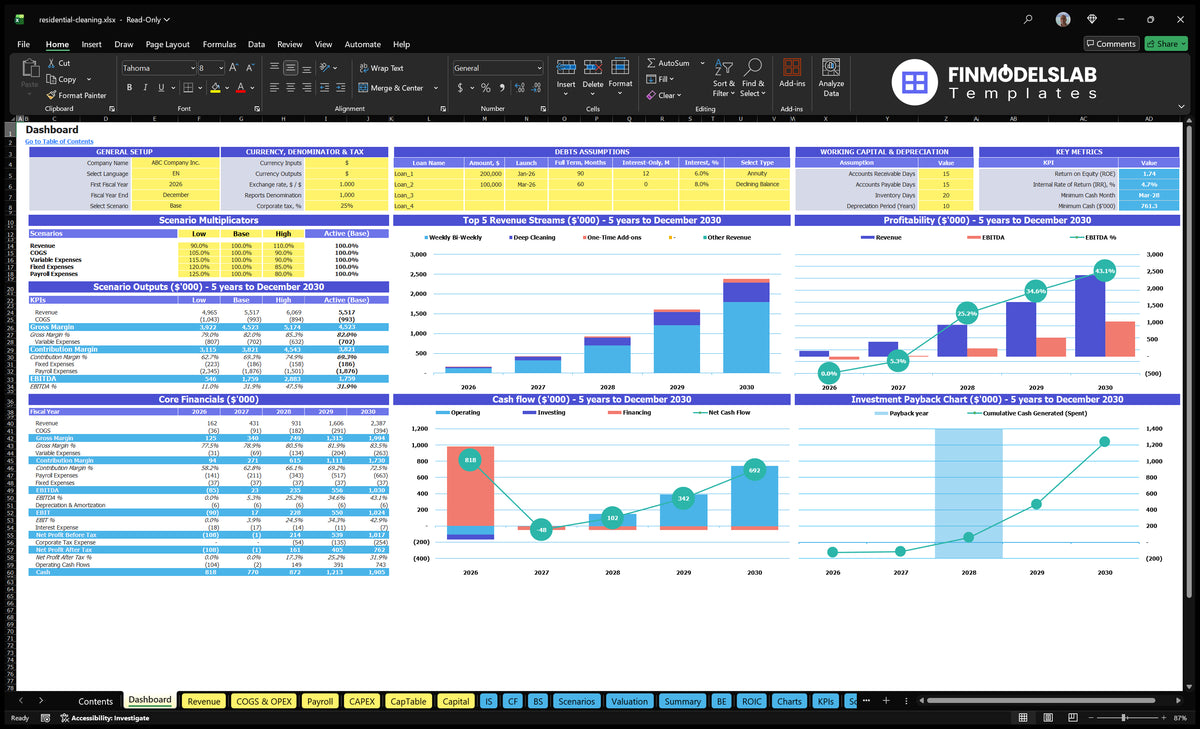
Task: Click the Comma Style icon
Action: tap(503, 88)
